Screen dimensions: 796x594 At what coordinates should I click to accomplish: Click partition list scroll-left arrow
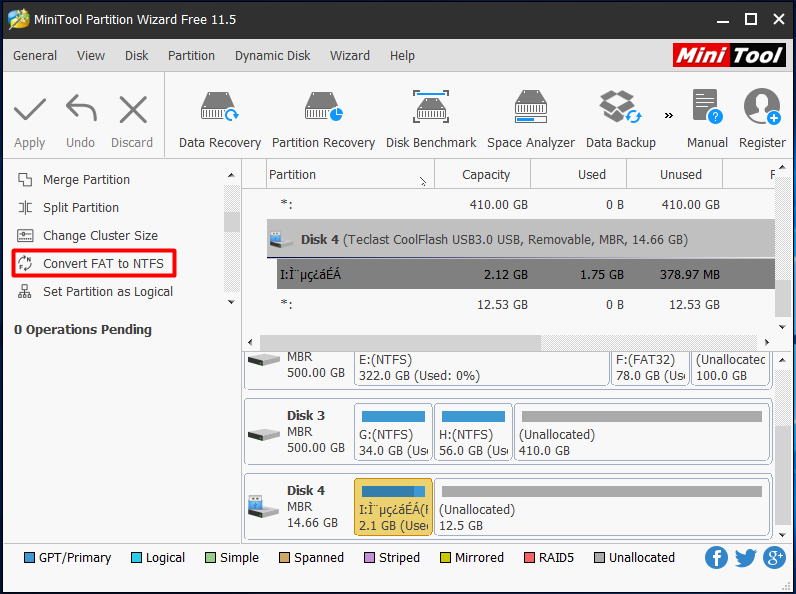tap(250, 342)
